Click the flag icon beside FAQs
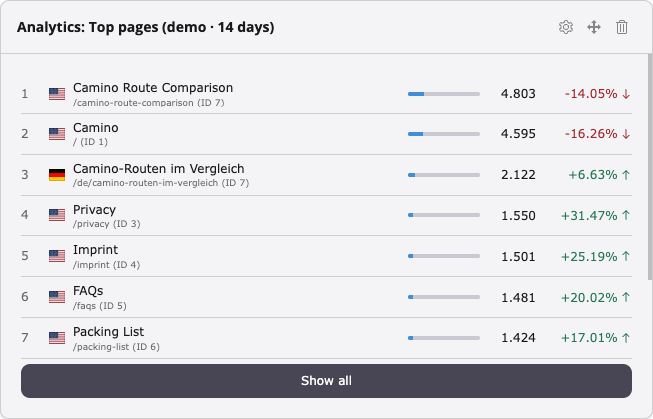 (57, 297)
